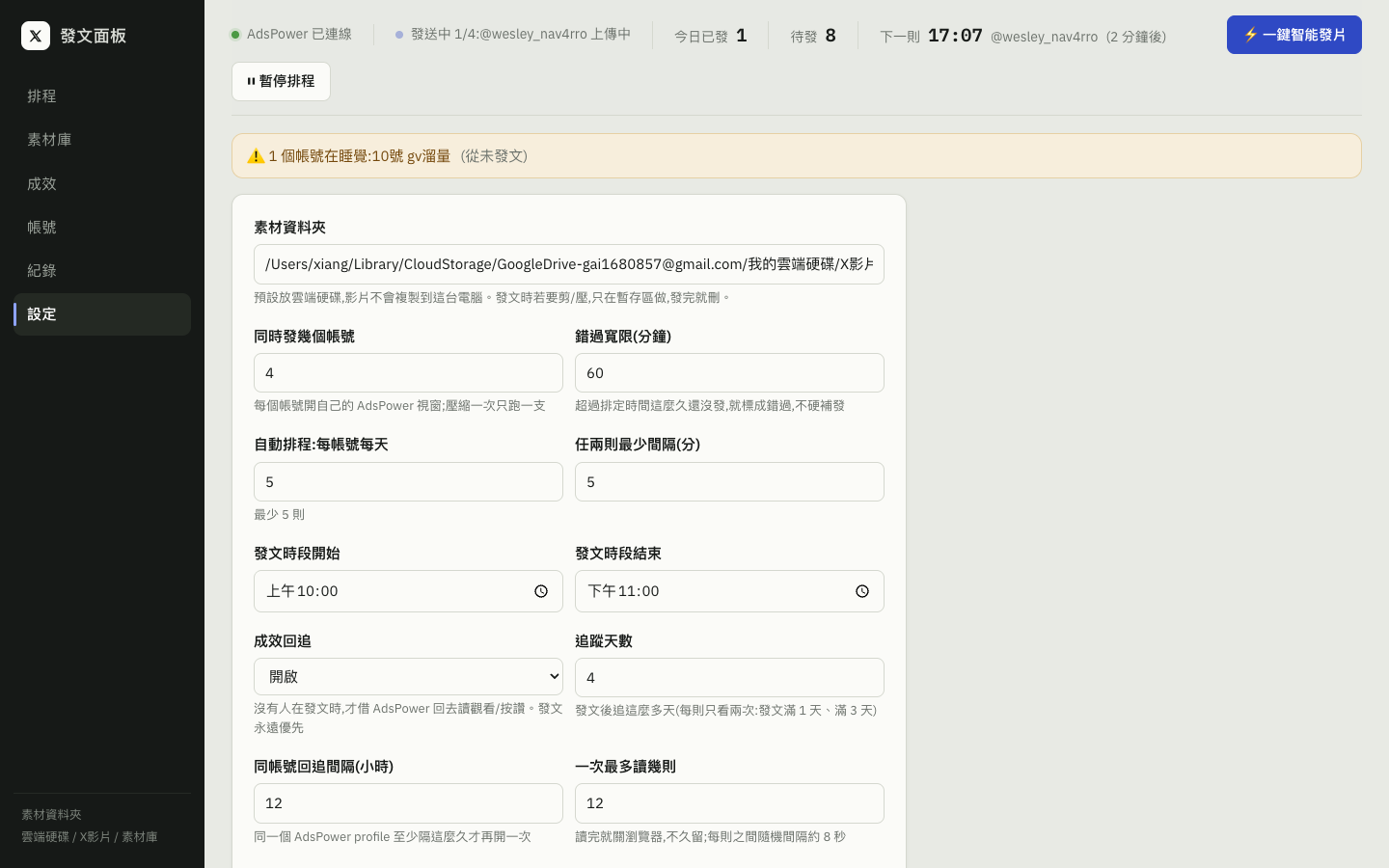The width and height of the screenshot is (1389, 868).
Task: Click the 發送中 upload status dot
Action: click(399, 35)
